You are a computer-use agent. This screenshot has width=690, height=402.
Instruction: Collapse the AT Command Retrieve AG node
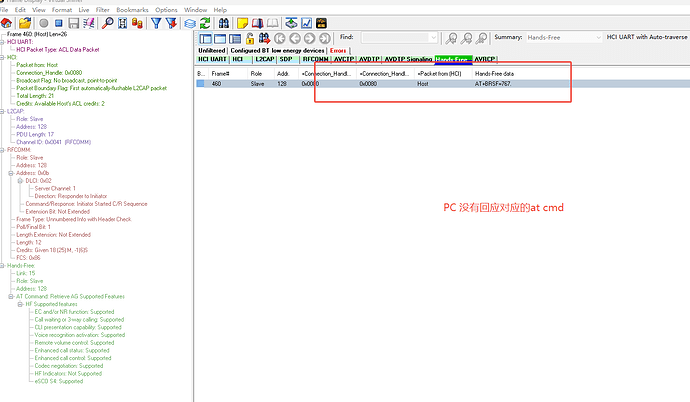11,296
